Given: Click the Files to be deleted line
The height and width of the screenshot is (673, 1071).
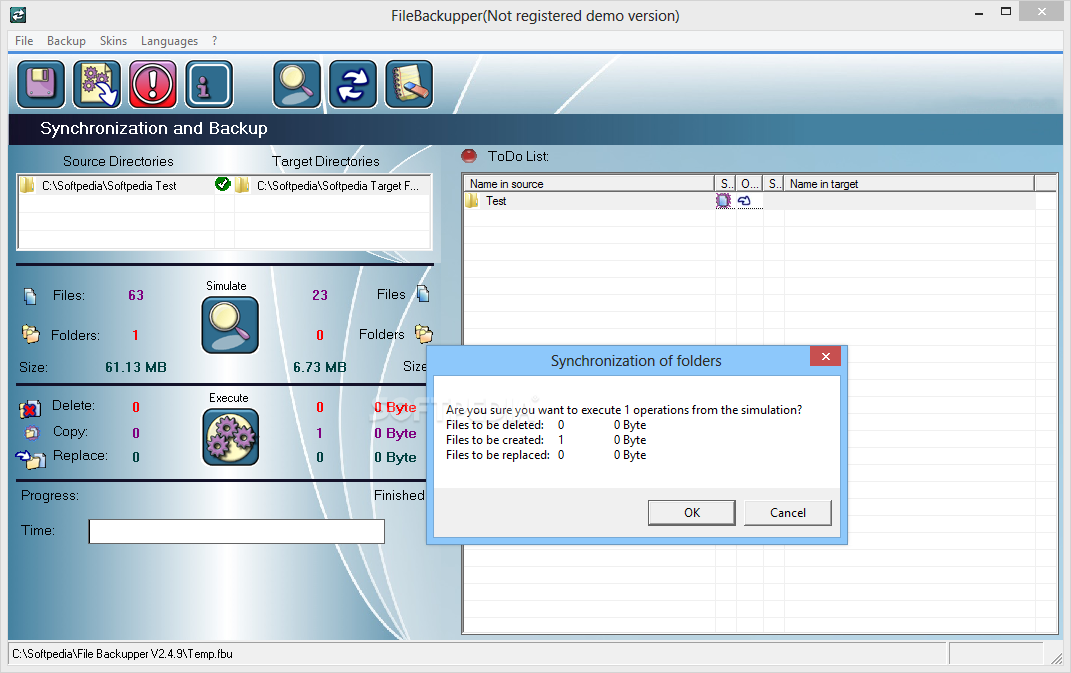Looking at the screenshot, I should click(x=546, y=425).
